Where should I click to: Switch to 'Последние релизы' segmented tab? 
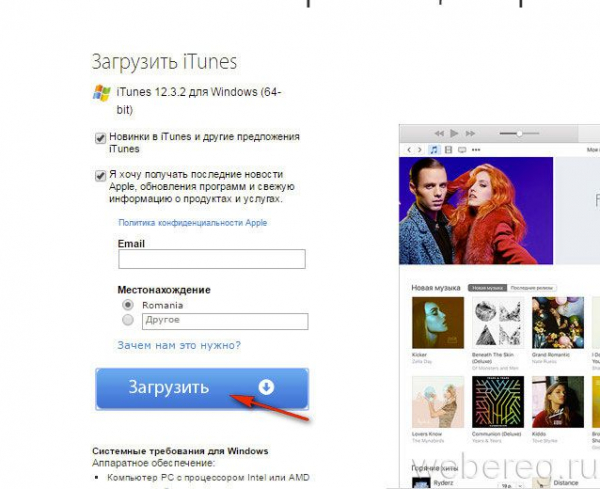532,288
